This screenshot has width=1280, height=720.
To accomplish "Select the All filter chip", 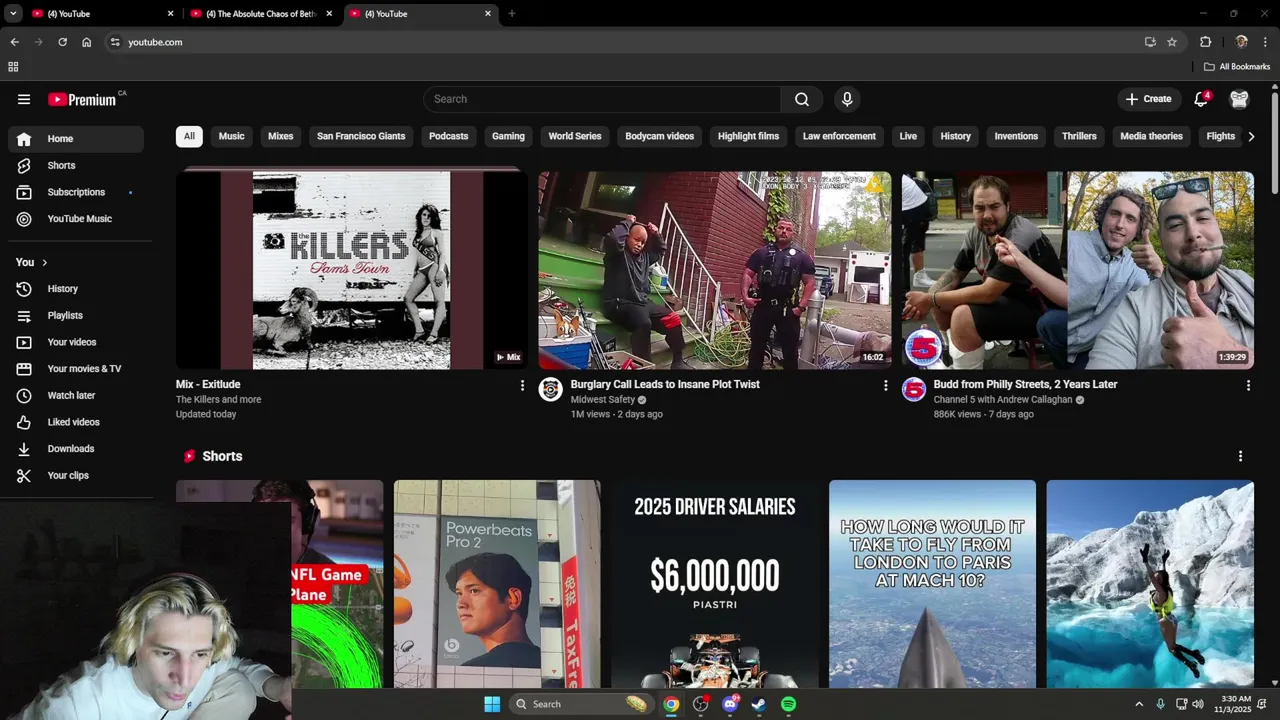I will coord(189,136).
